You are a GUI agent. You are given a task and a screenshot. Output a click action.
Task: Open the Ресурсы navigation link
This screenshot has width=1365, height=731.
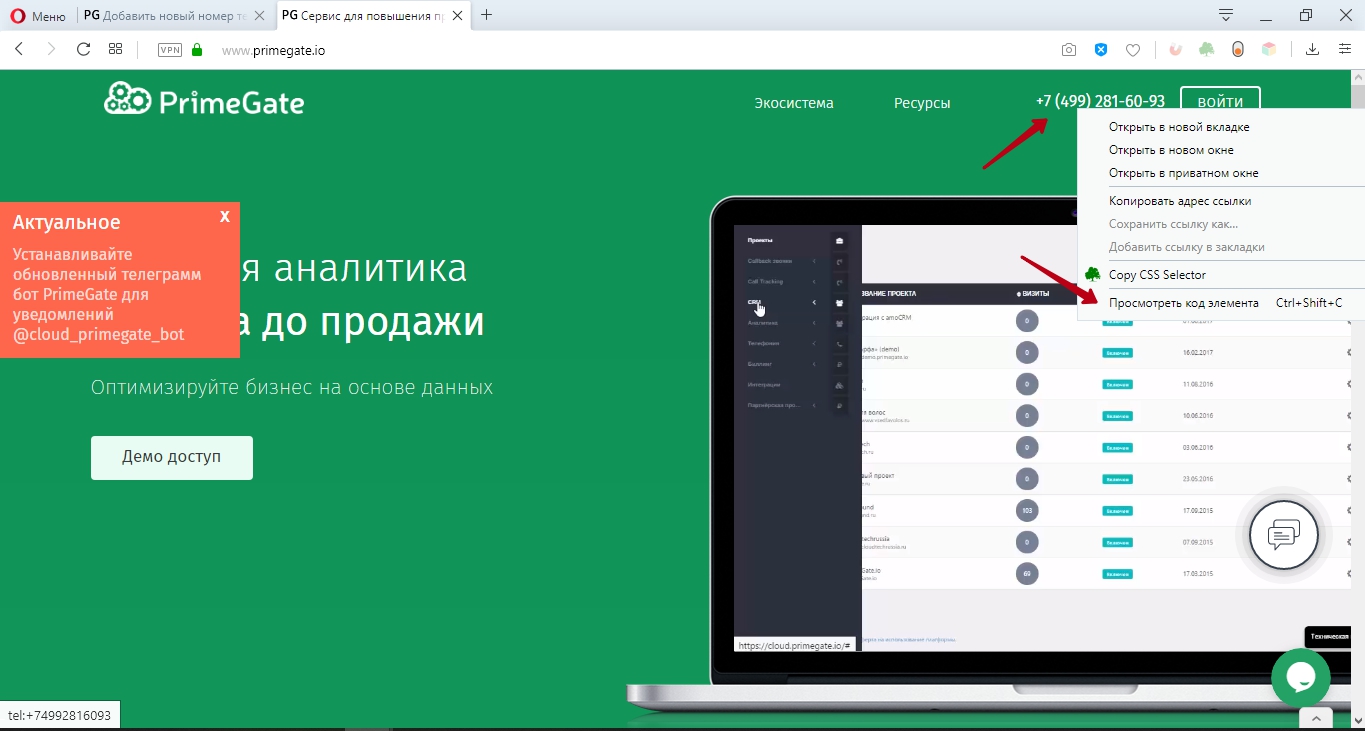[922, 103]
